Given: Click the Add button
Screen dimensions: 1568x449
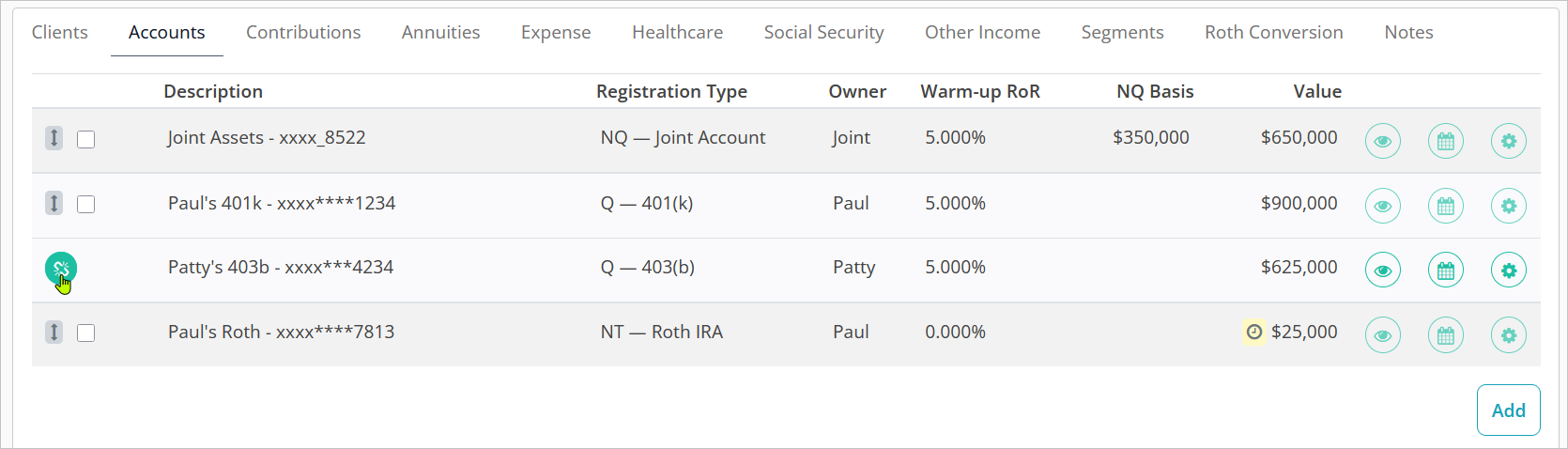Looking at the screenshot, I should pos(1508,410).
